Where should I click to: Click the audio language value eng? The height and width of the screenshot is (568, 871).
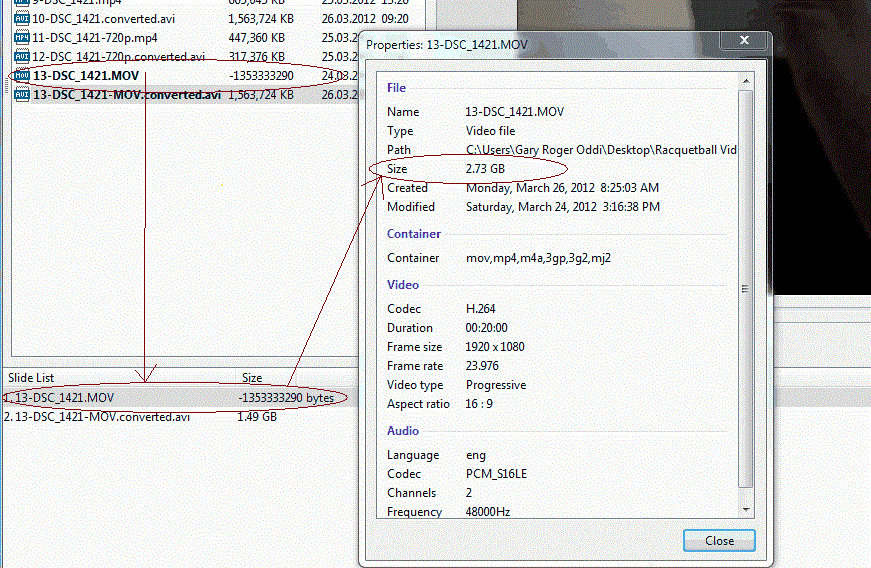[x=475, y=455]
